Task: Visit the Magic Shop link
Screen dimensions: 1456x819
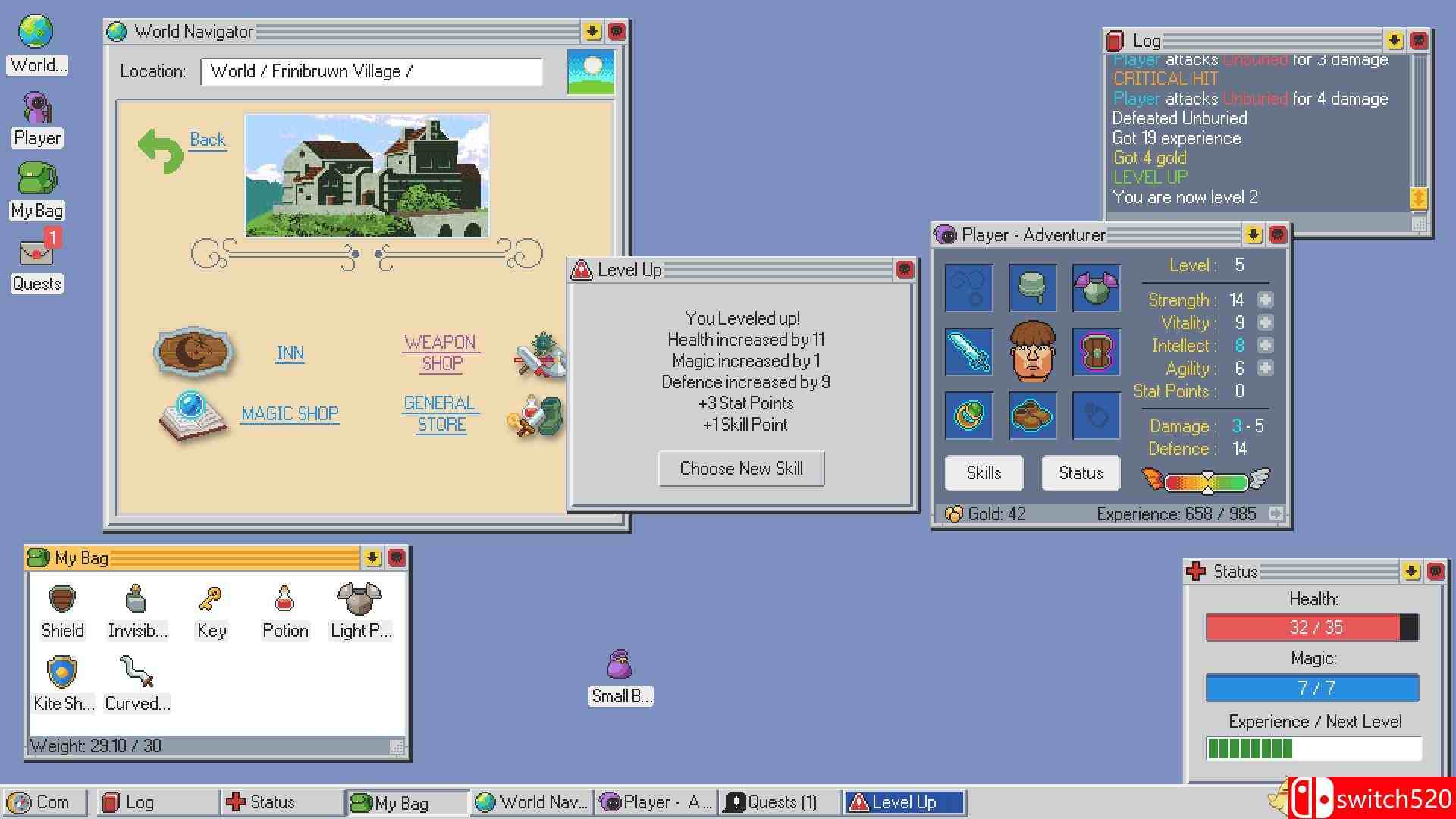Action: [x=290, y=413]
